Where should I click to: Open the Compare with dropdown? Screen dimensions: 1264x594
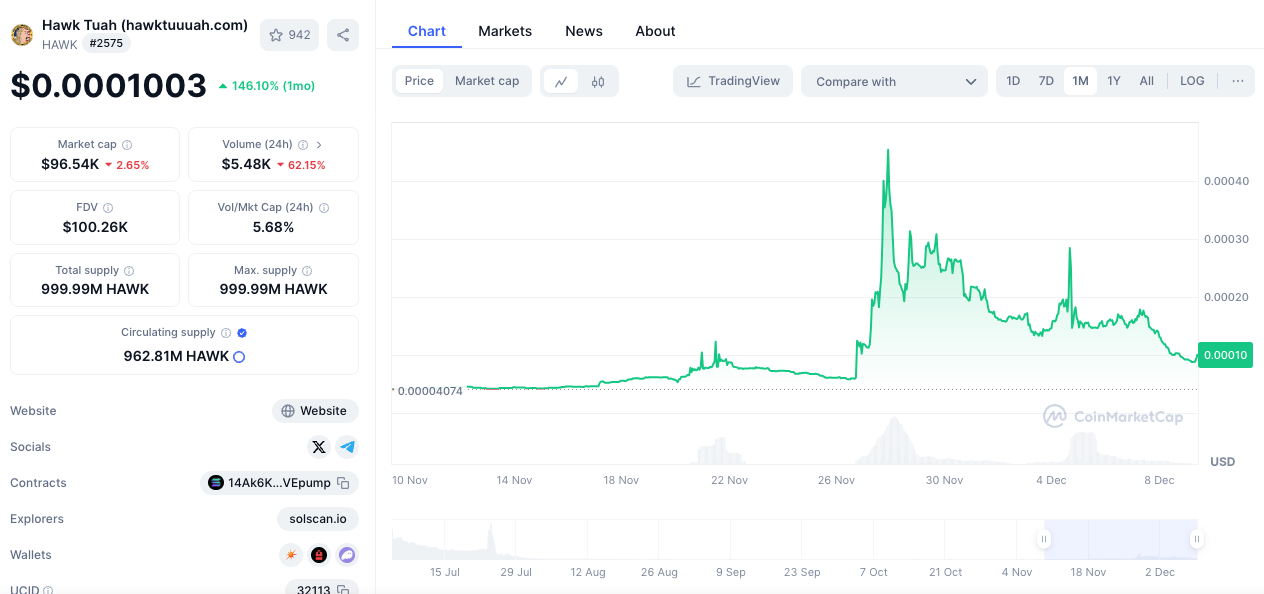pos(894,81)
